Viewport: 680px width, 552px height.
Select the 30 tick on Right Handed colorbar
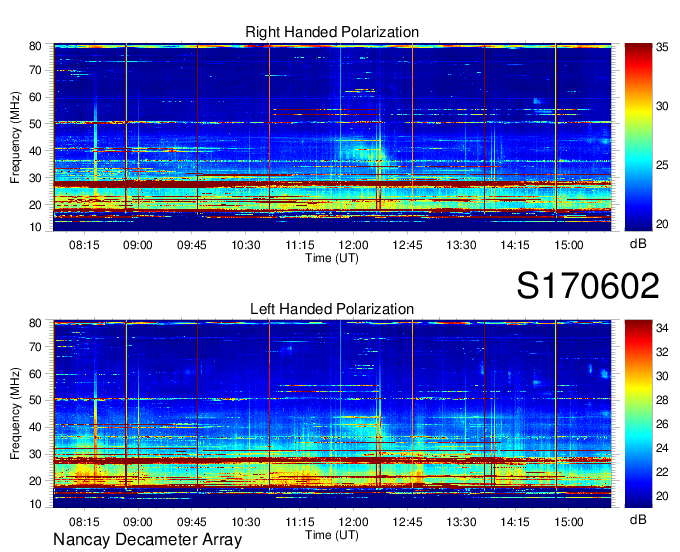tap(662, 106)
